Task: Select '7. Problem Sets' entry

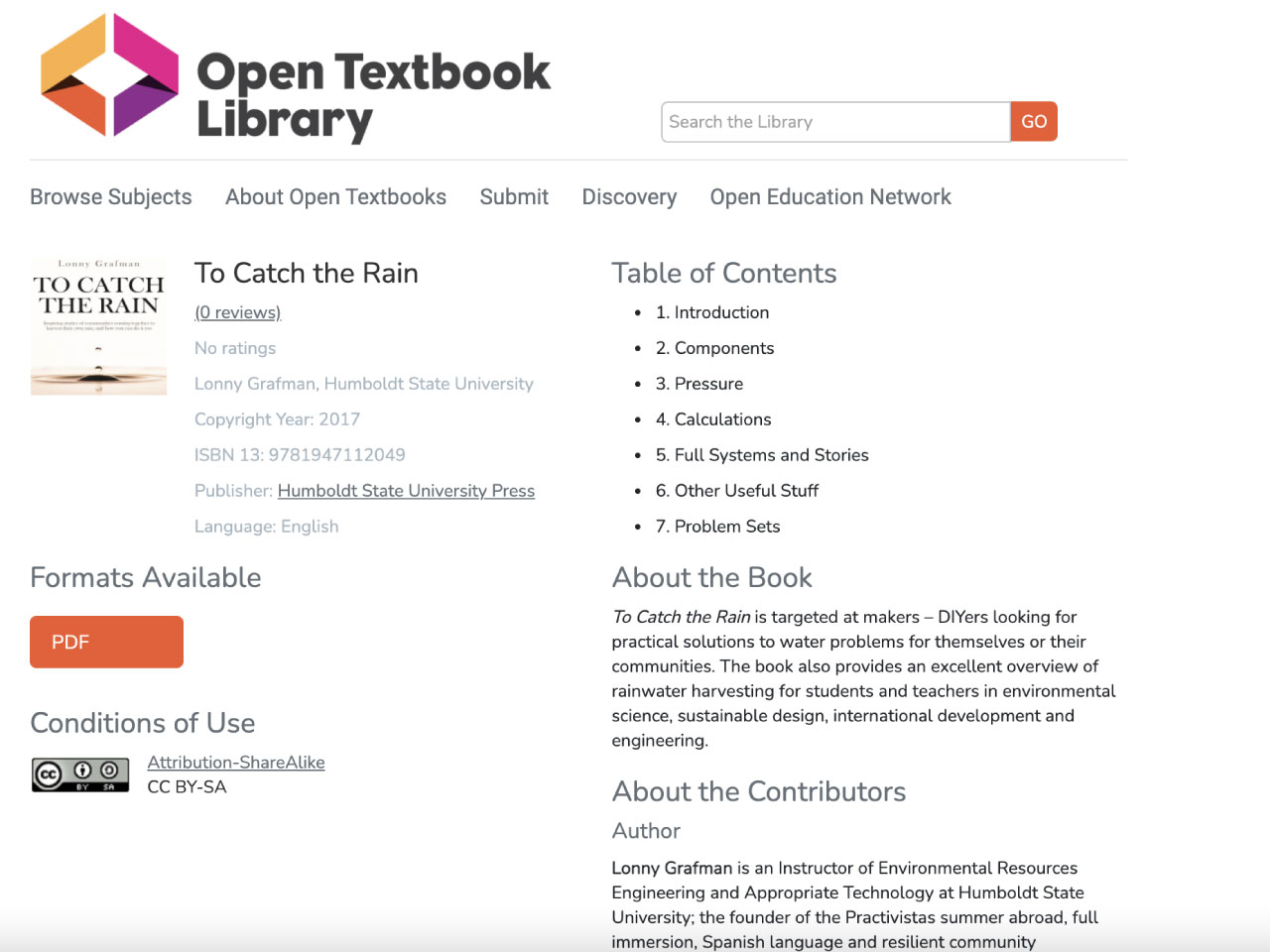Action: (717, 527)
